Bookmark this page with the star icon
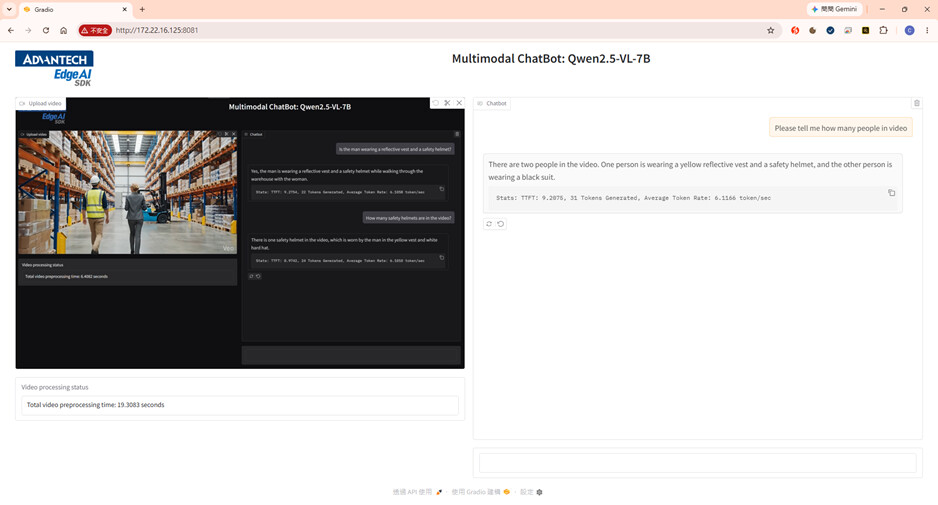Viewport: 938px width, 505px height. point(770,30)
